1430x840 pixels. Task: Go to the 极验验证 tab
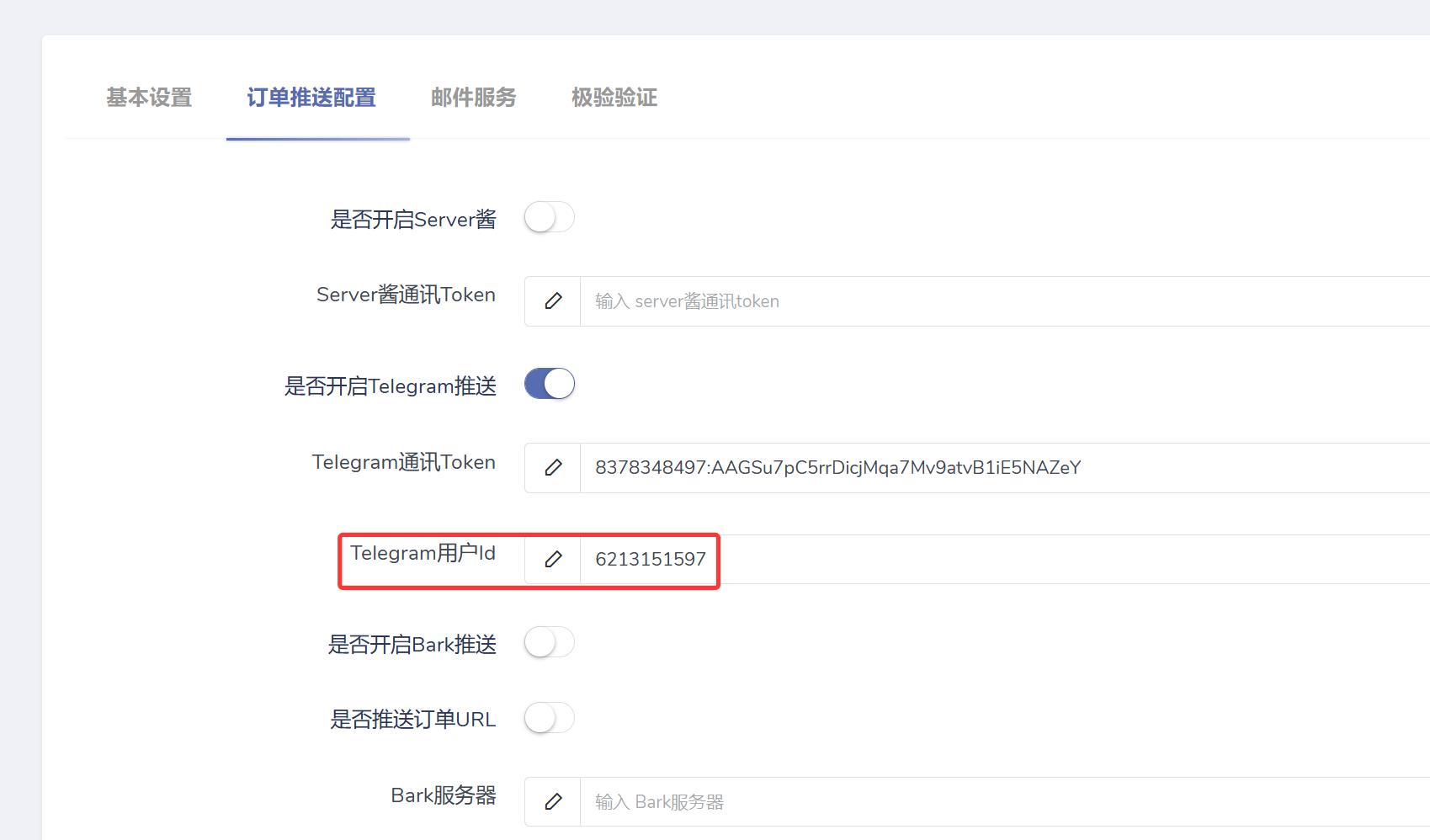click(614, 98)
